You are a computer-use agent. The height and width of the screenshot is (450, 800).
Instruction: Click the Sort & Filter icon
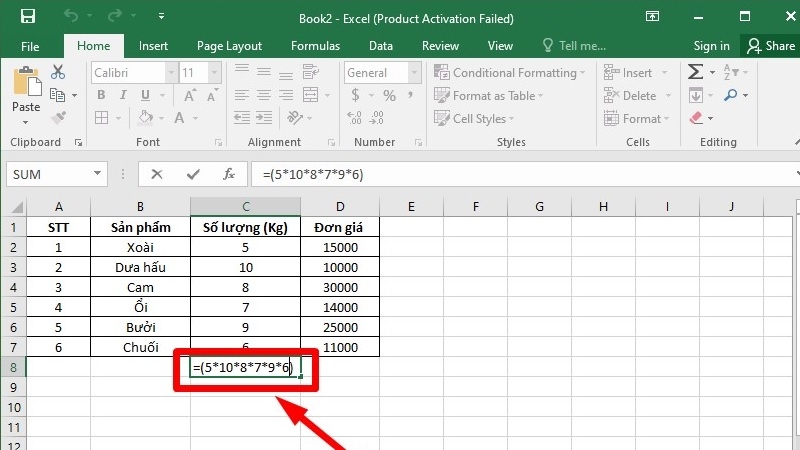(x=731, y=72)
